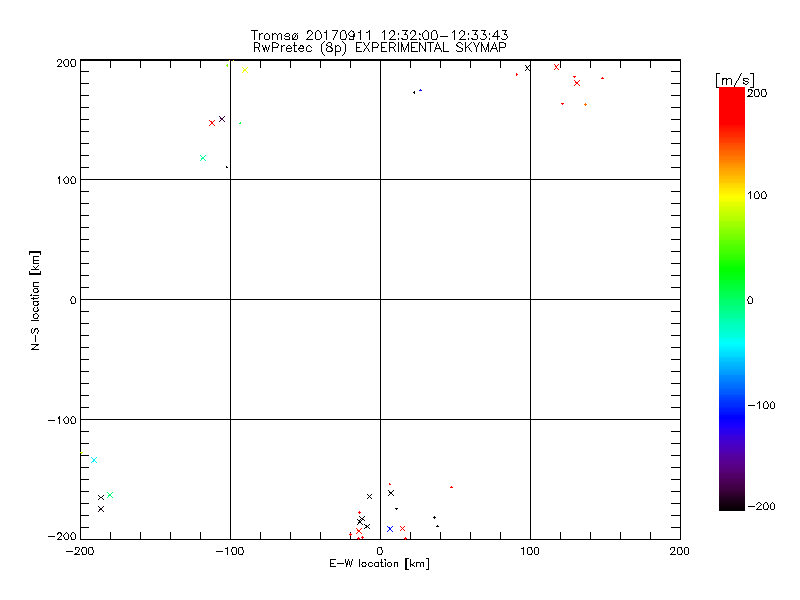Click the yellow cross marker near top-left
Image resolution: width=800 pixels, height=600 pixels.
(244, 70)
